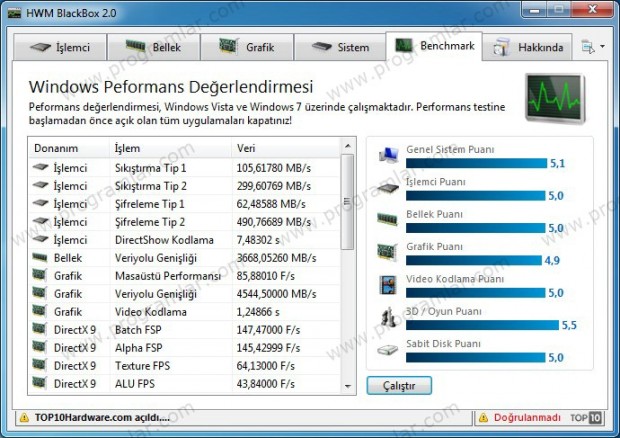Select the Grafik tab
Screen dimensions: 620x438
click(x=247, y=47)
